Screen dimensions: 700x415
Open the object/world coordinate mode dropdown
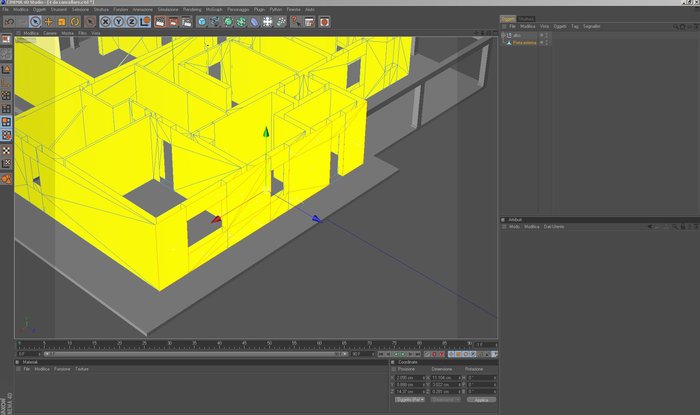click(410, 399)
